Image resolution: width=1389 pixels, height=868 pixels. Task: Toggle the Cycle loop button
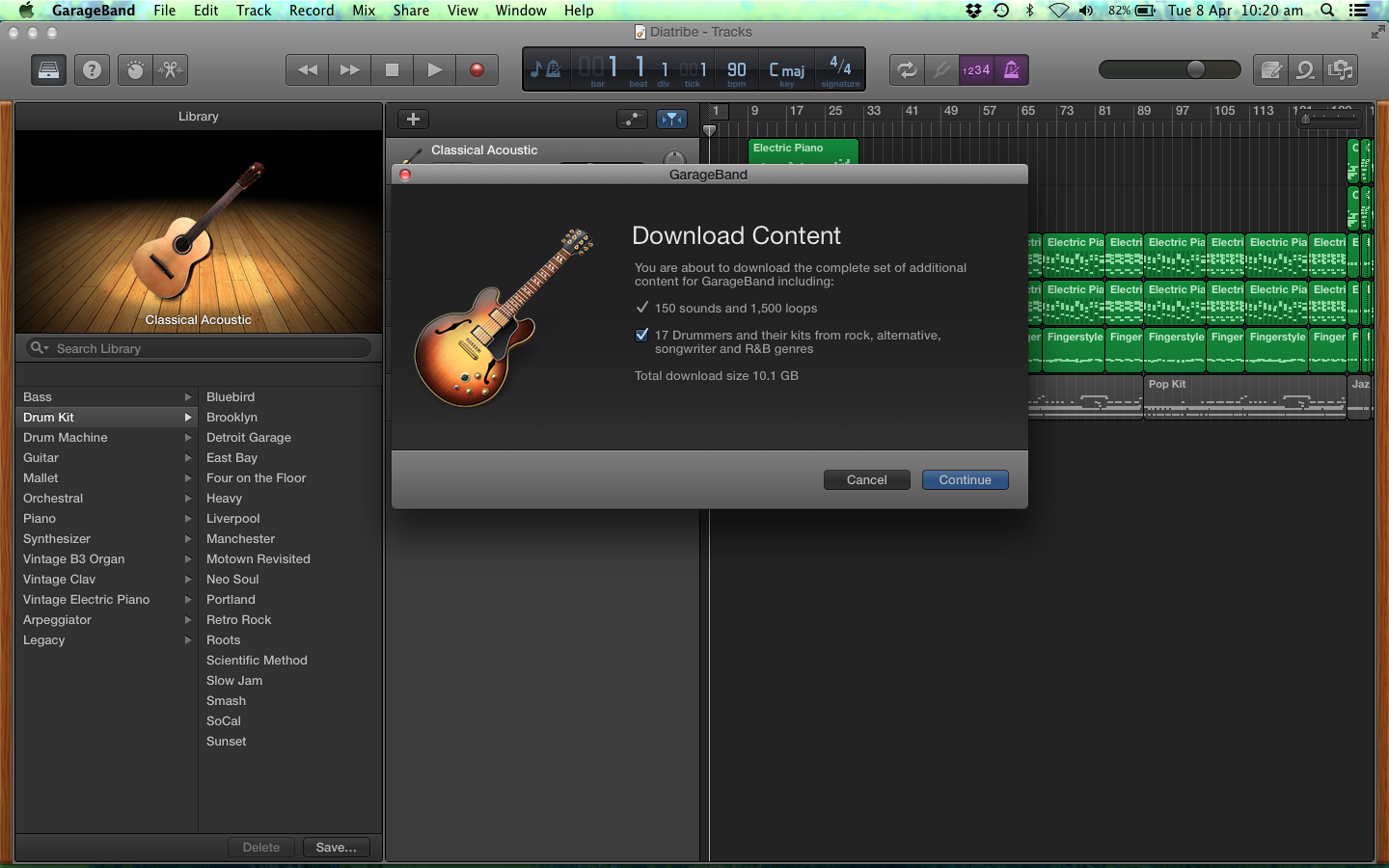[907, 70]
